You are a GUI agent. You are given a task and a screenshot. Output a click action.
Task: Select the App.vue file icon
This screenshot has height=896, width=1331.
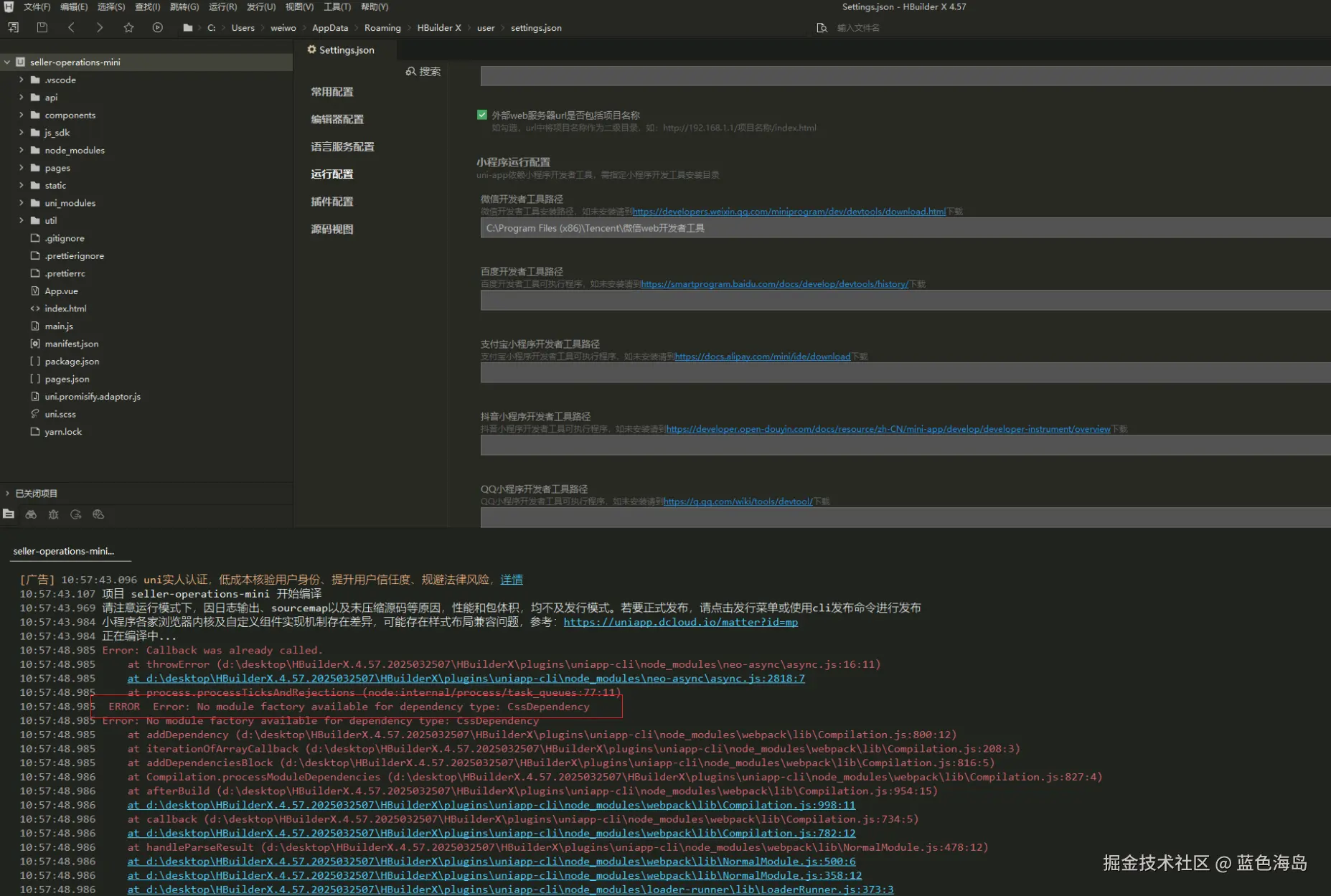coord(35,291)
